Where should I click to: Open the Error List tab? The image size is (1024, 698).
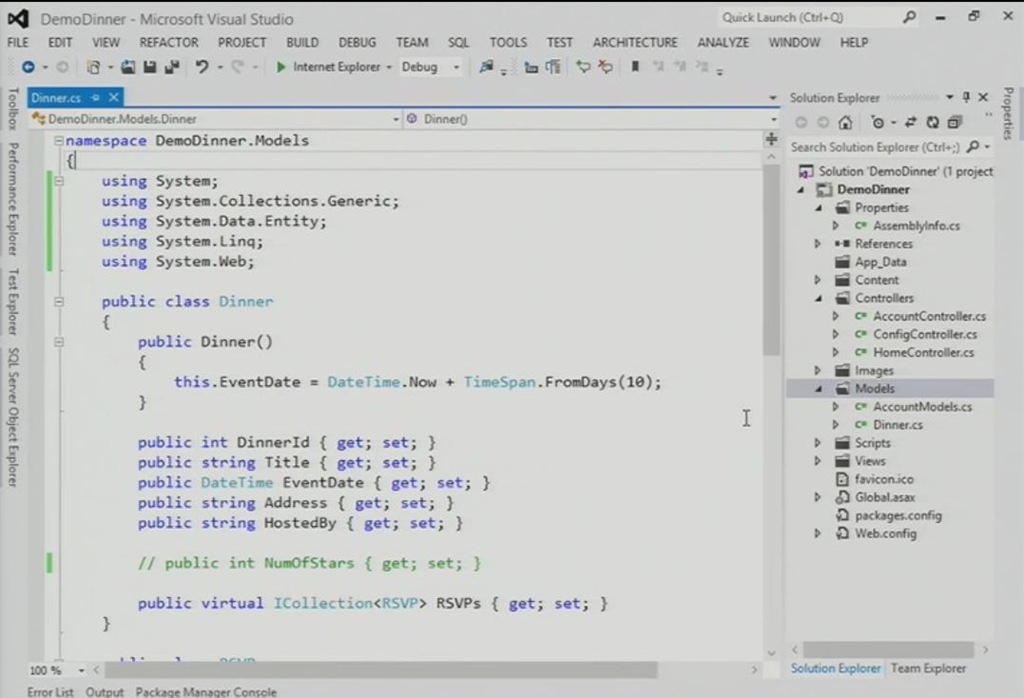pyautogui.click(x=50, y=691)
